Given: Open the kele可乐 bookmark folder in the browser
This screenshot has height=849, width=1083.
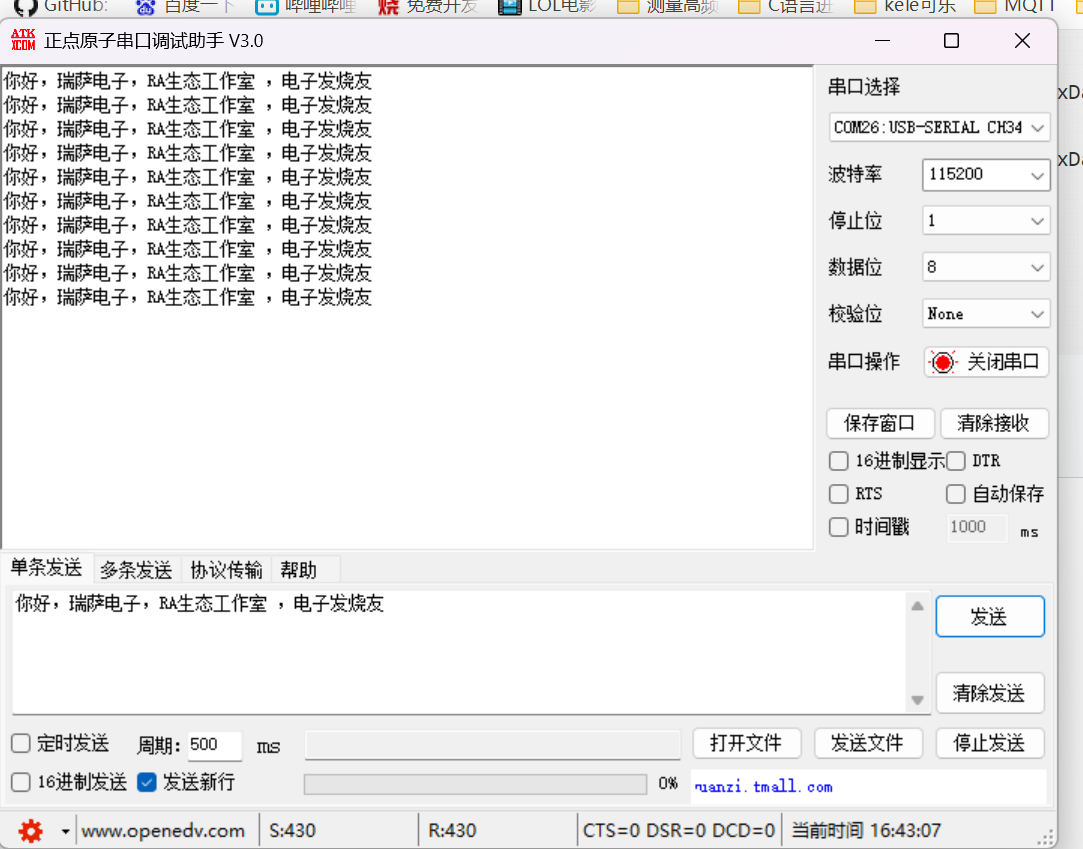Looking at the screenshot, I should 905,7.
